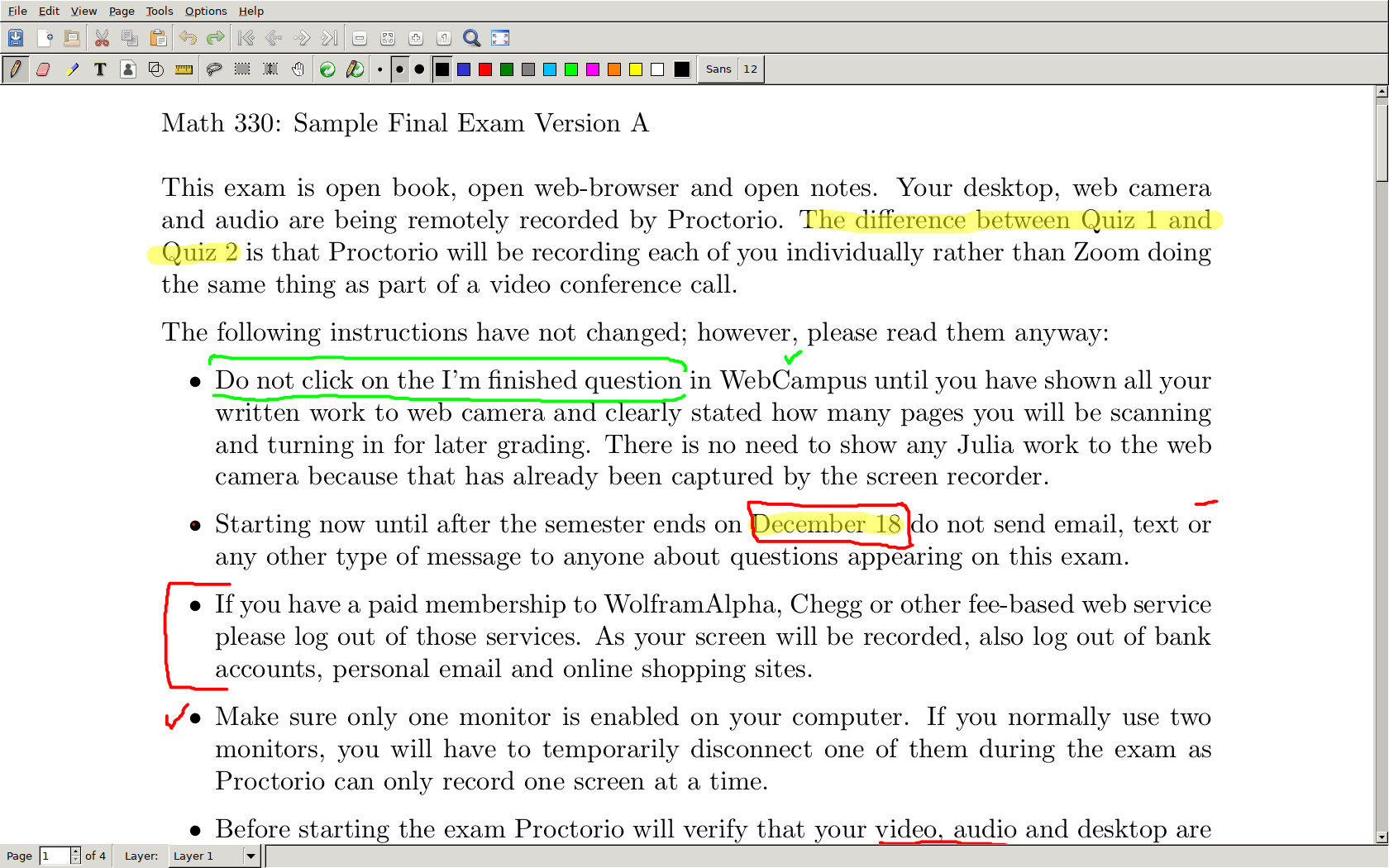Pick the red color swatch
1389x868 pixels.
pyautogui.click(x=485, y=69)
